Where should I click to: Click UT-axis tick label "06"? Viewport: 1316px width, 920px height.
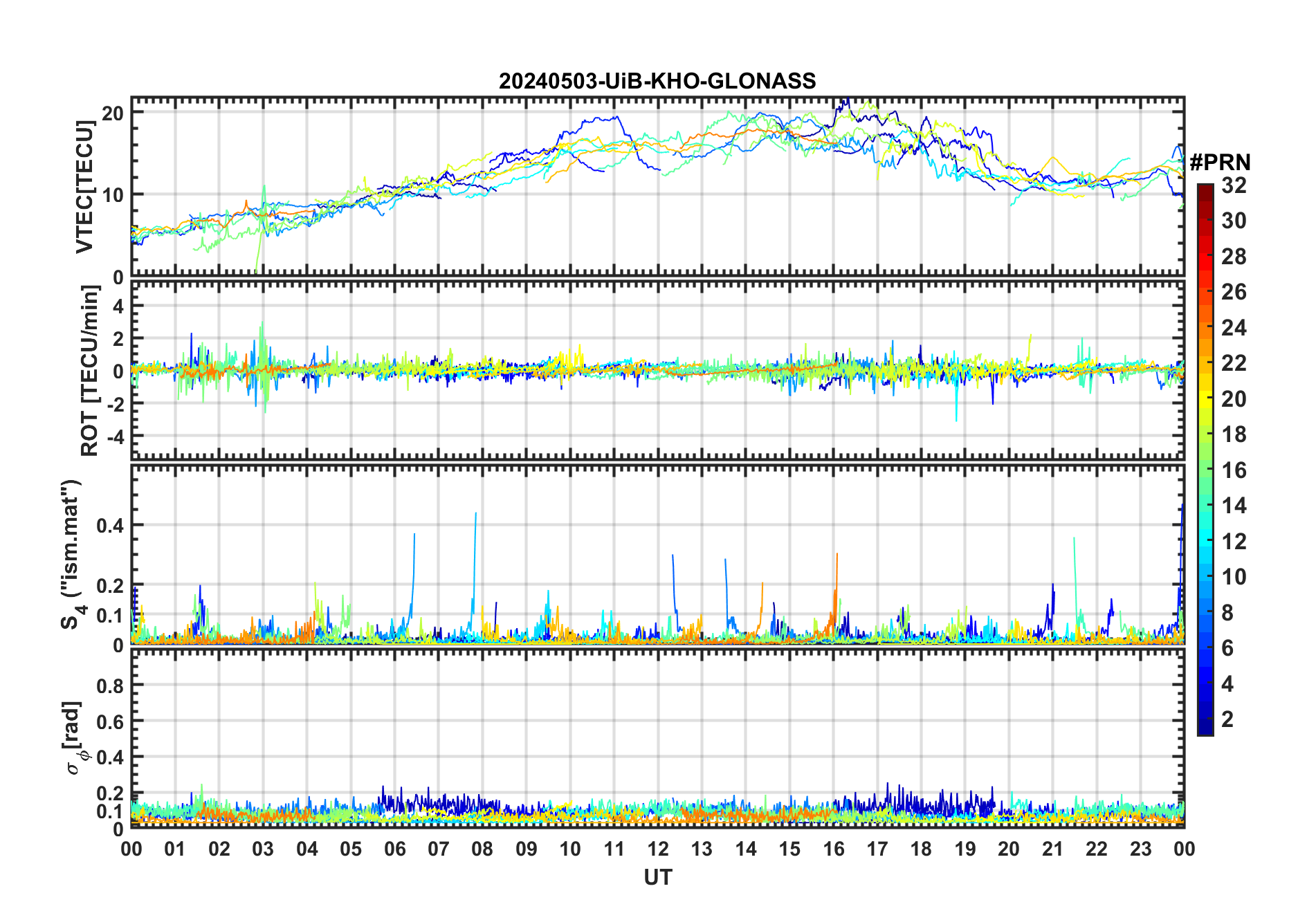pos(395,849)
